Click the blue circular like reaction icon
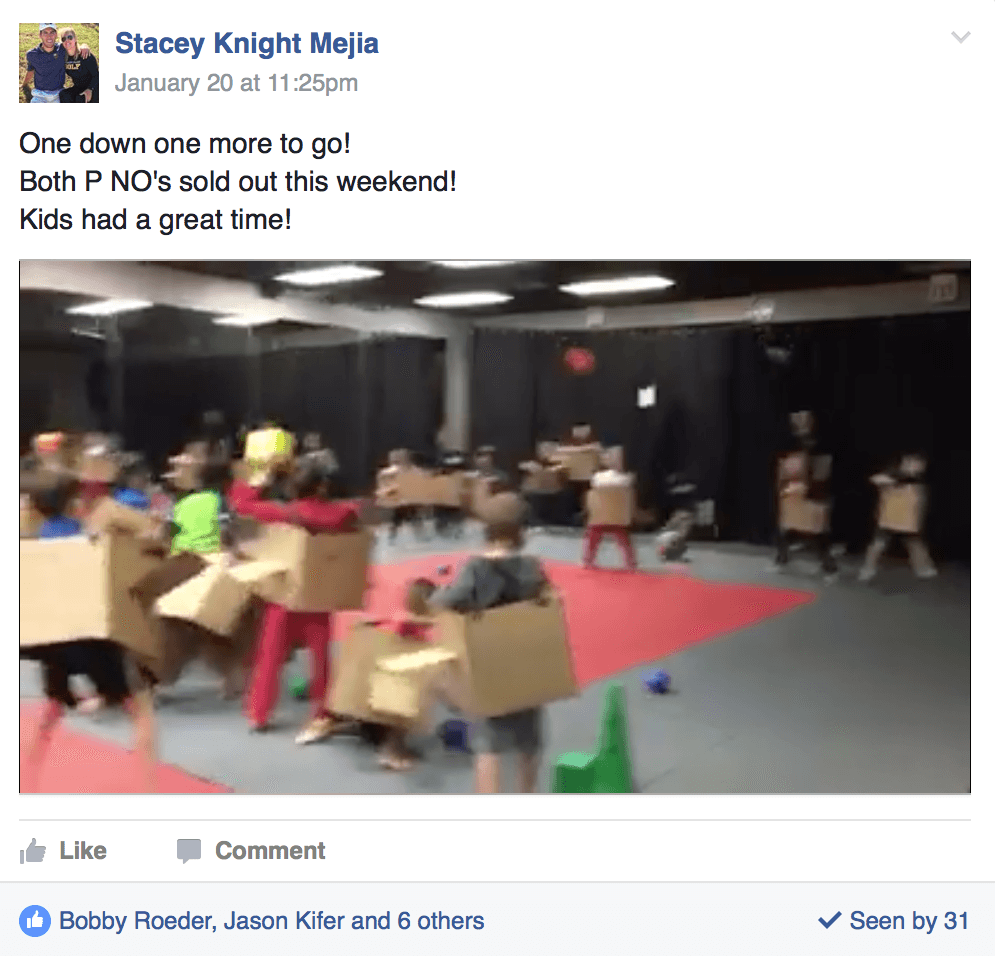 click(x=35, y=920)
